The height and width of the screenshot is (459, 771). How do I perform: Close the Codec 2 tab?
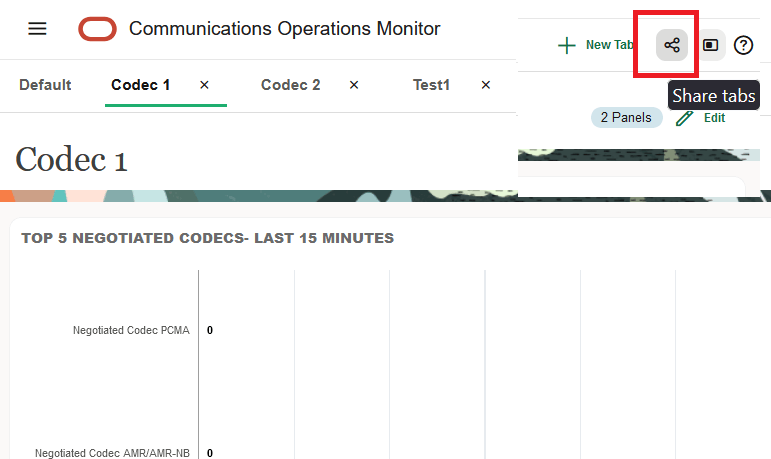tap(354, 85)
